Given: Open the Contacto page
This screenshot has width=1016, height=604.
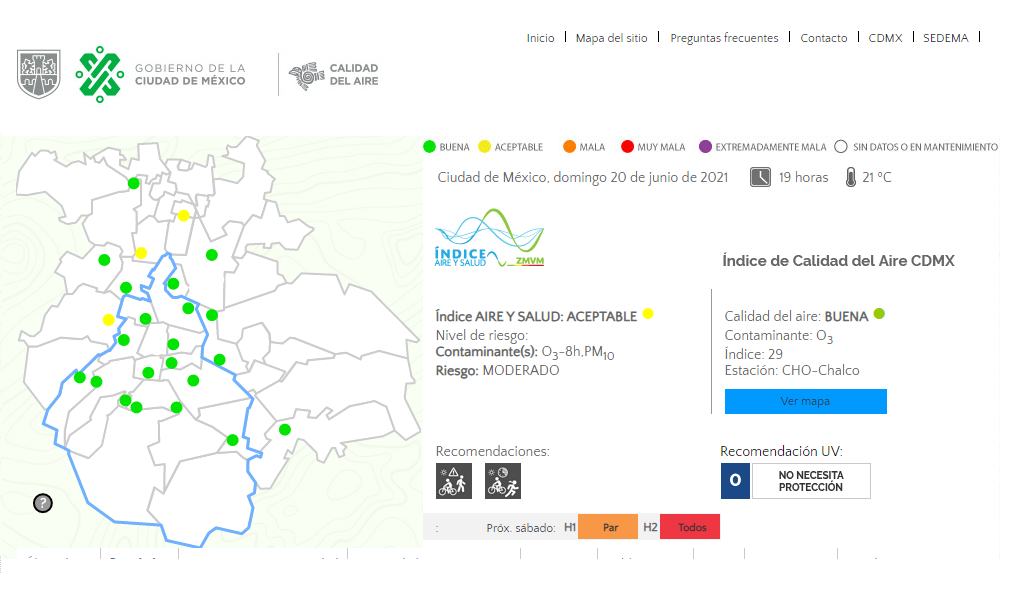Looking at the screenshot, I should pos(824,38).
